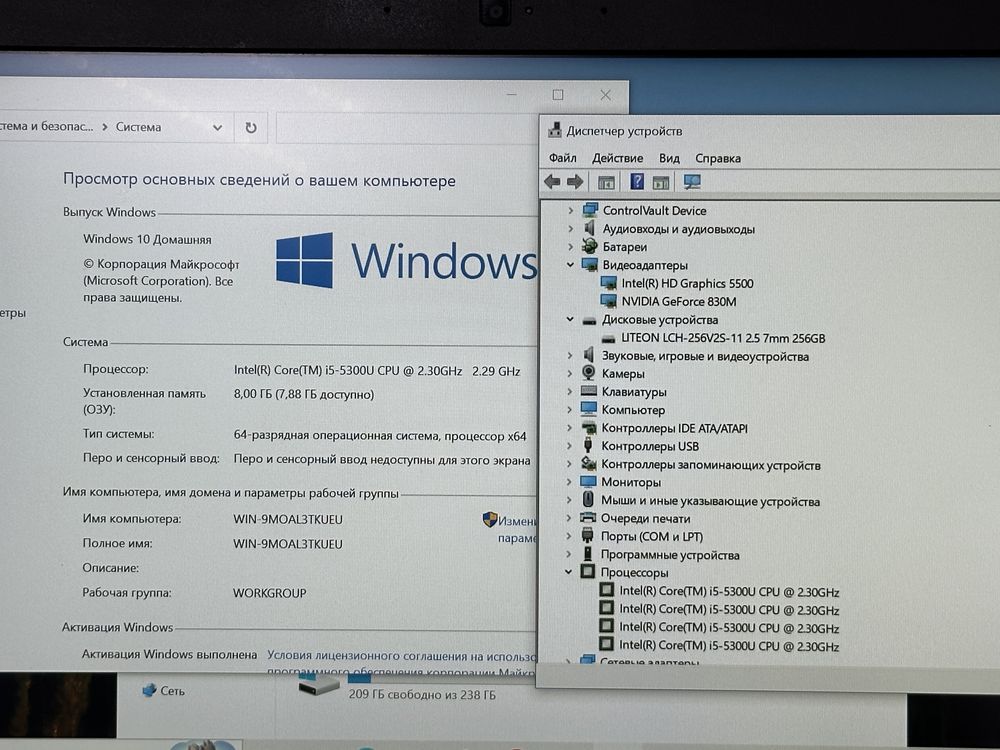
Task: Expand Контроллеры запоминающих устройств node
Action: click(570, 464)
